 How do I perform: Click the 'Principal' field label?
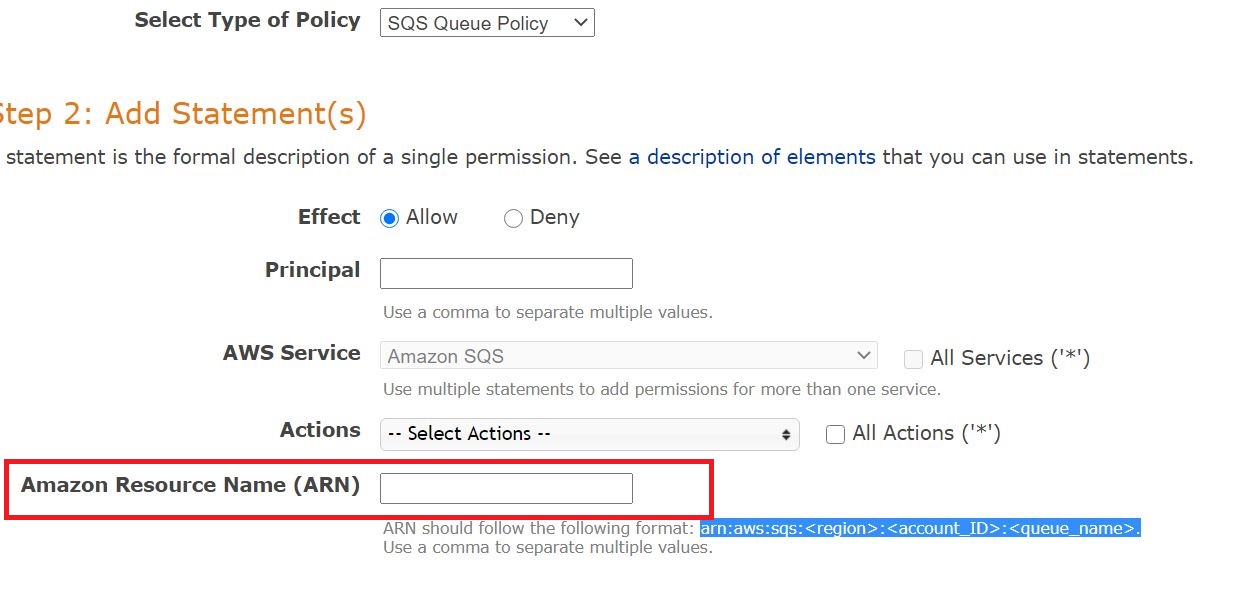pyautogui.click(x=312, y=270)
